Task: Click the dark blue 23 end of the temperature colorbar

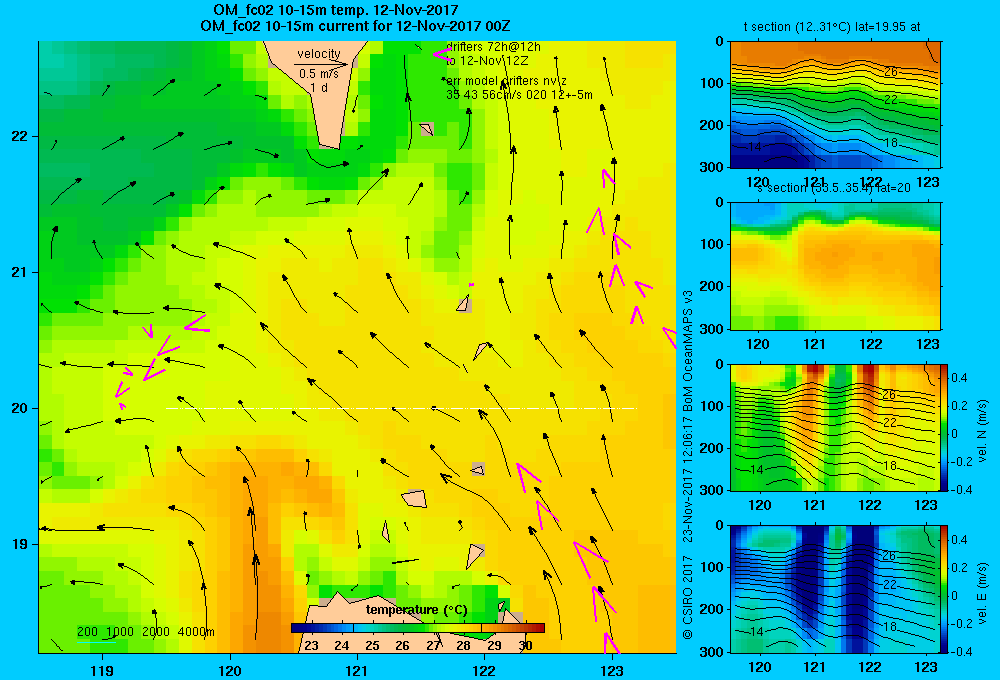Action: (300, 628)
